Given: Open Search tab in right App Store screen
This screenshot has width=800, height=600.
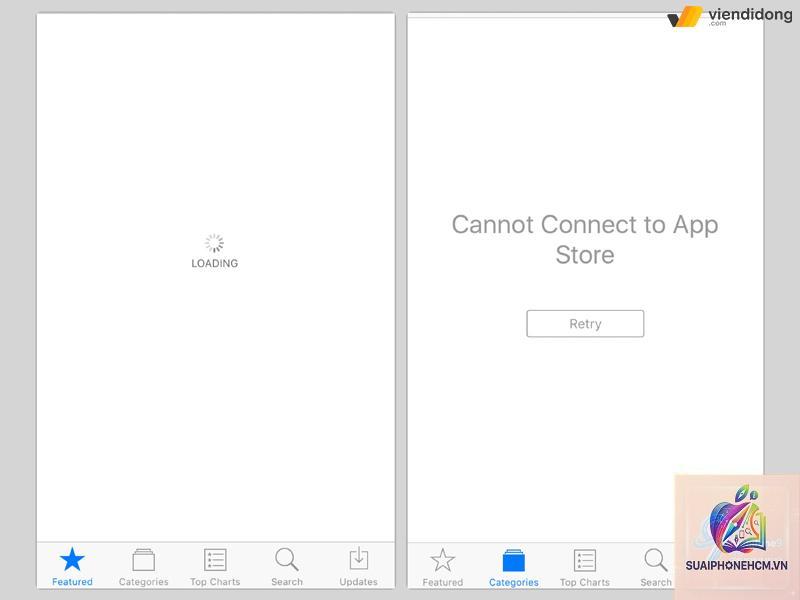Looking at the screenshot, I should (x=656, y=567).
